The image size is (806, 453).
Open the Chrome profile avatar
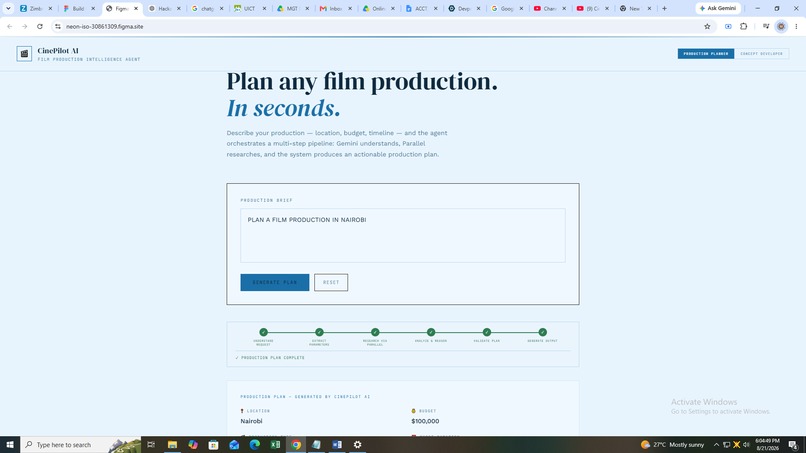tap(781, 26)
